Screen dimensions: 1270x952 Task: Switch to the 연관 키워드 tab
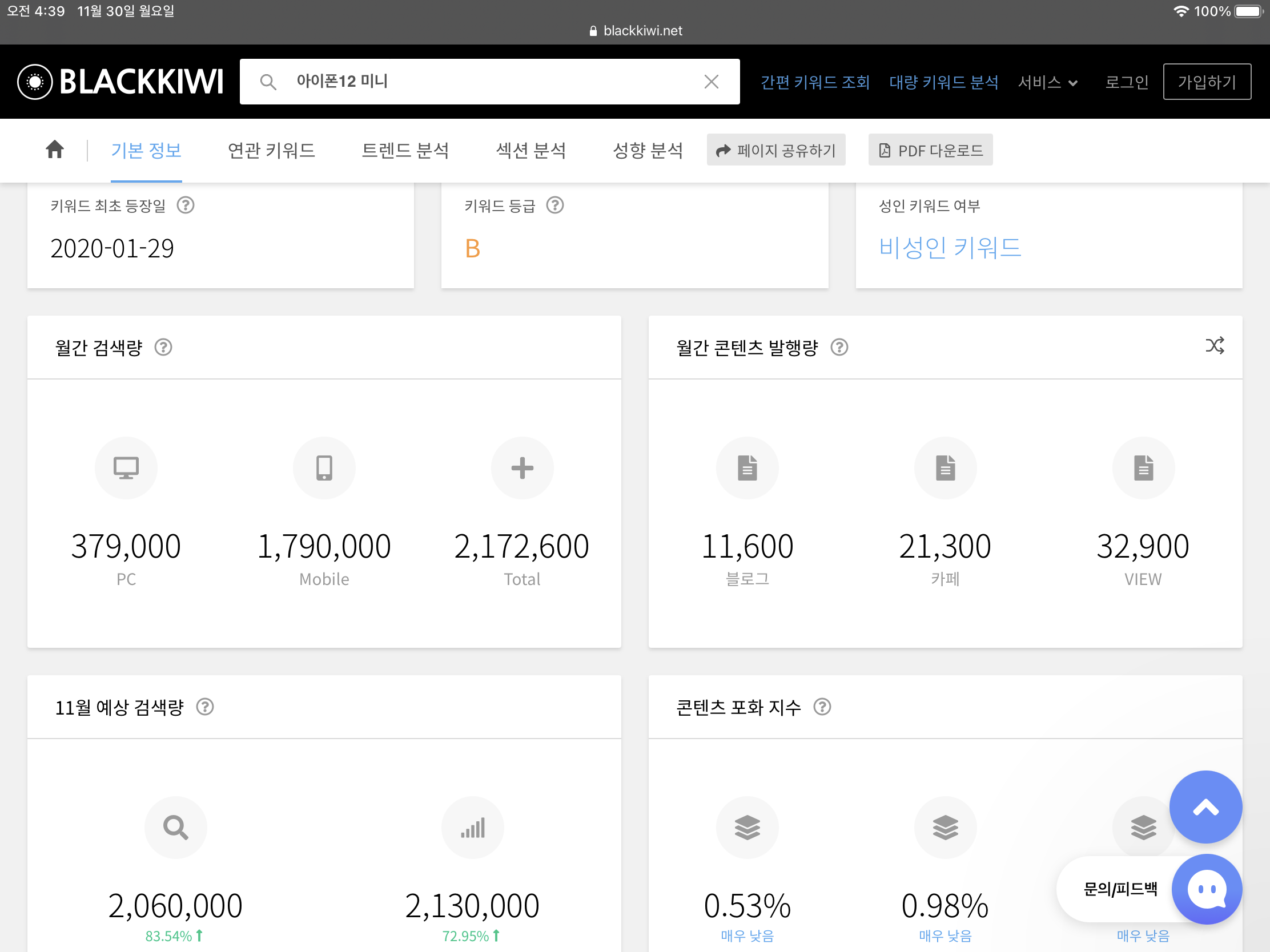point(271,150)
